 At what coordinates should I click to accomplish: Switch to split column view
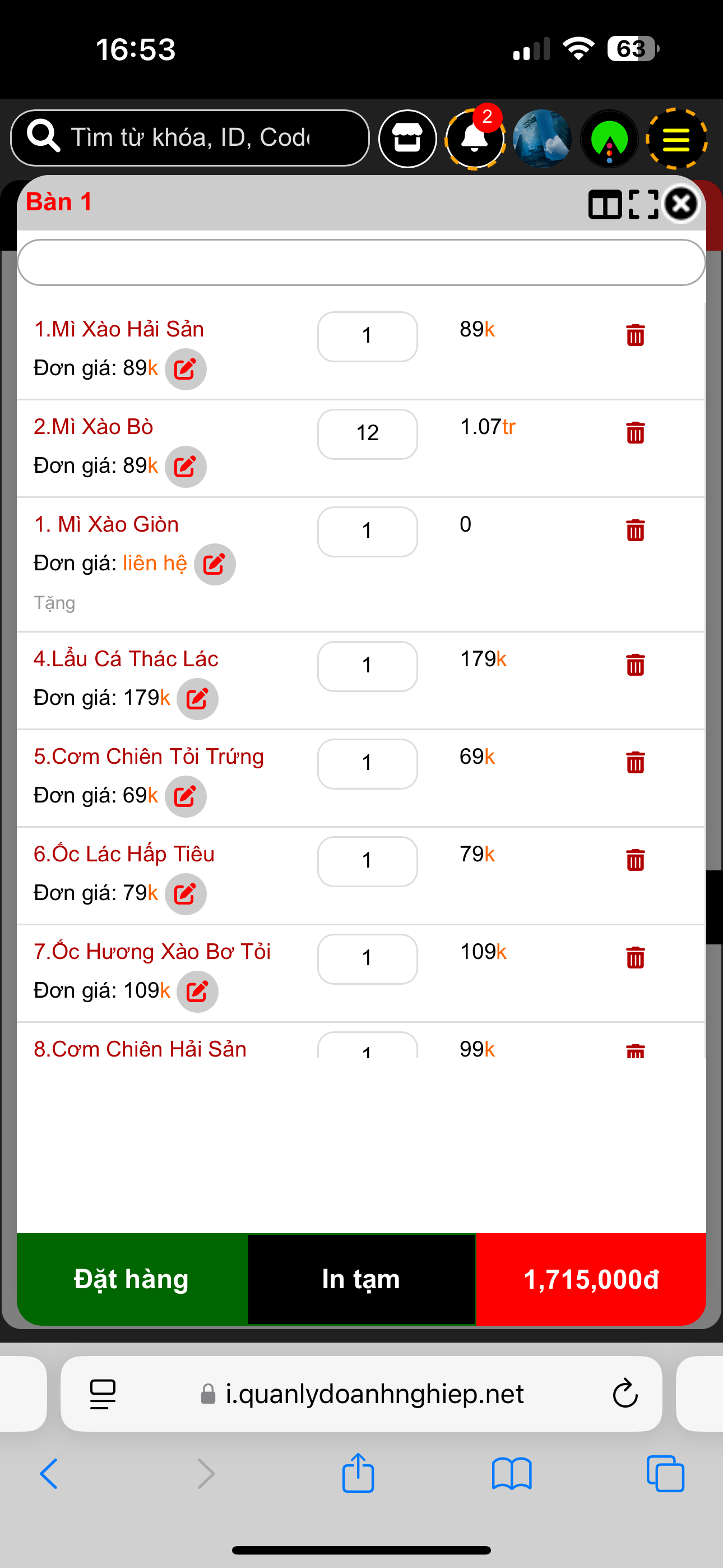(x=604, y=204)
